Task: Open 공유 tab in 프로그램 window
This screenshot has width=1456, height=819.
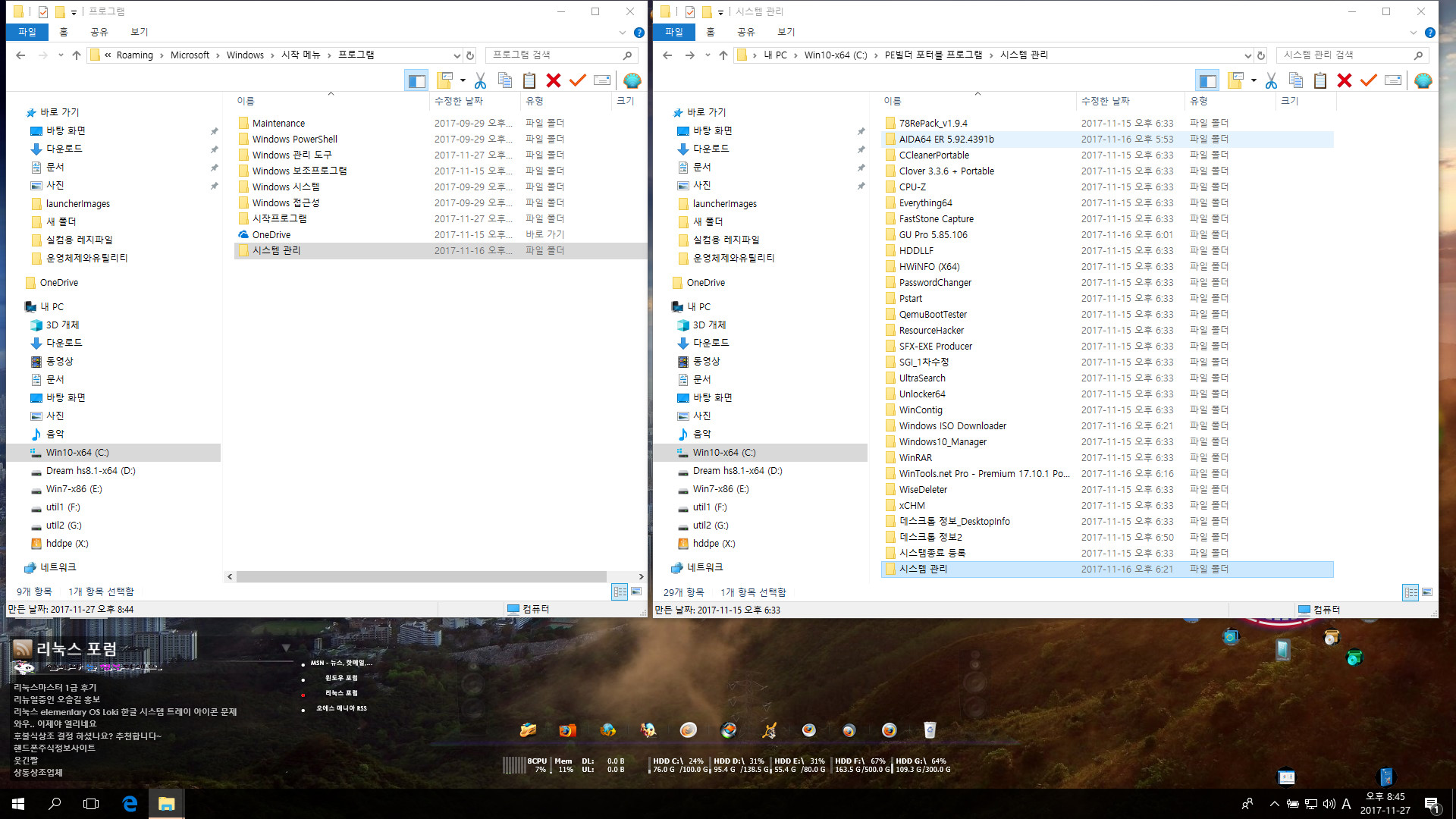Action: point(99,32)
